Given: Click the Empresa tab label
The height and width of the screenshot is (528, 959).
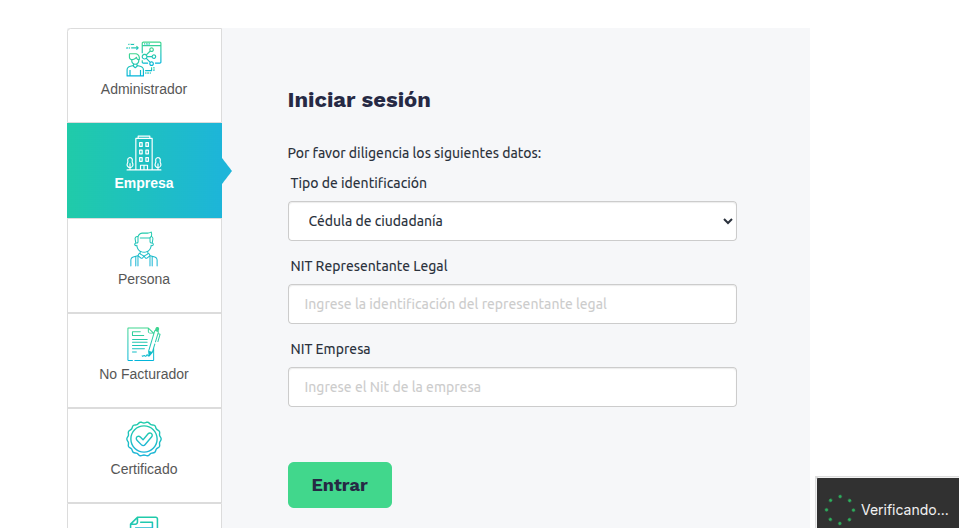Looking at the screenshot, I should click(x=144, y=184).
